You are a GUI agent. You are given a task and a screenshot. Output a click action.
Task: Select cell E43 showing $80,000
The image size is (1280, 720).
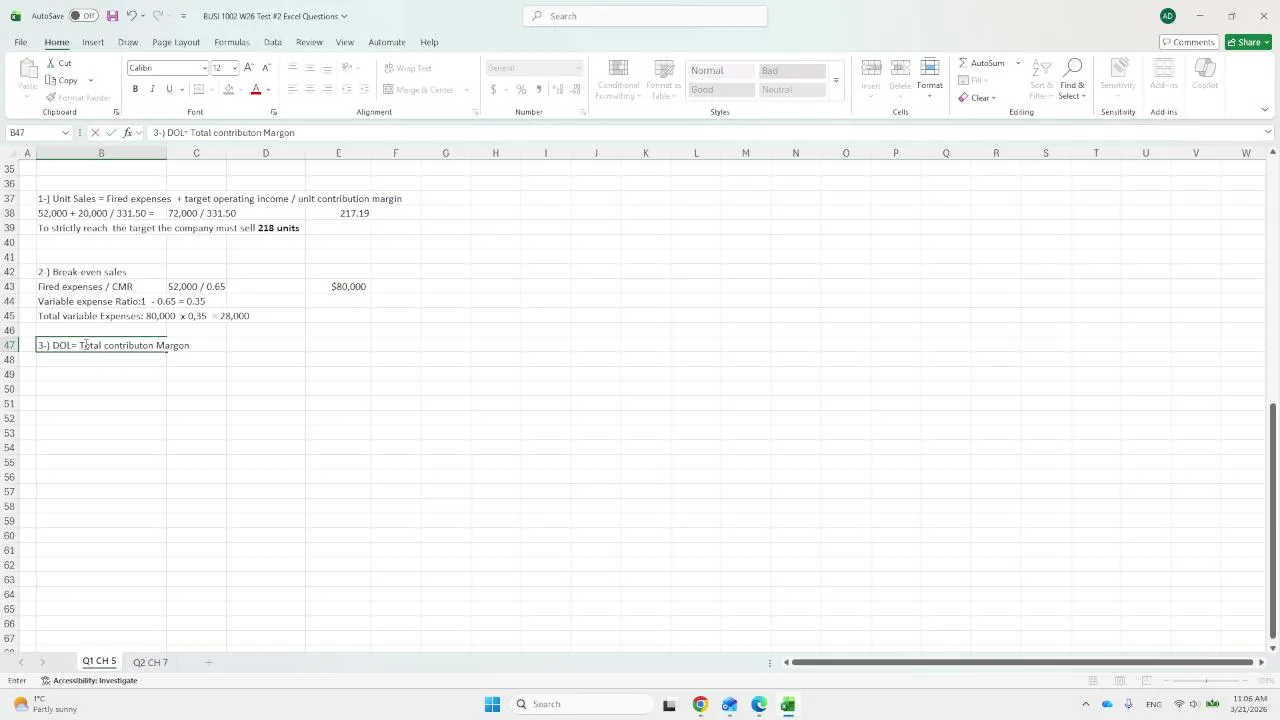point(338,287)
